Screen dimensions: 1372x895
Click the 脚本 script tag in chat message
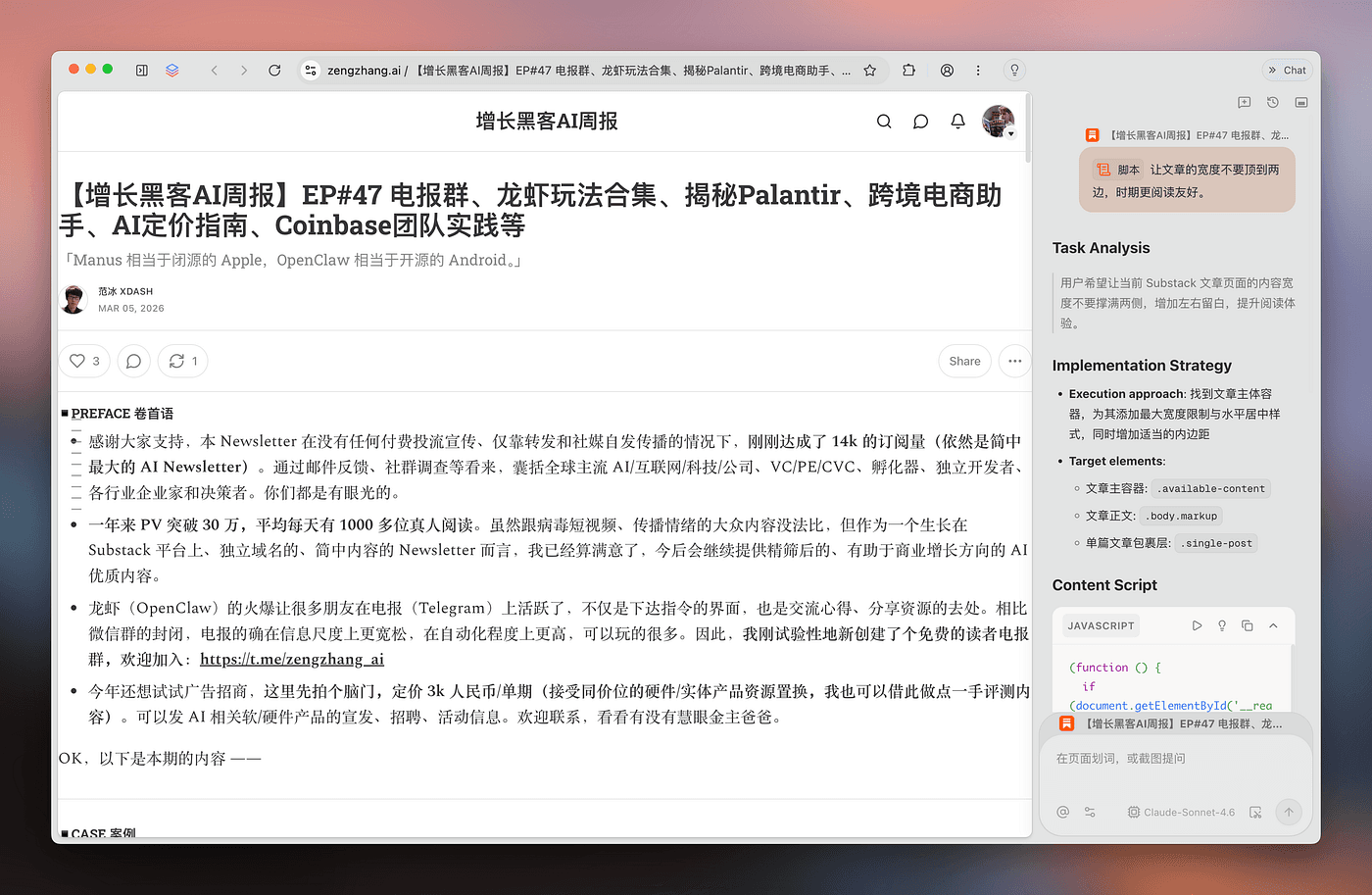(1118, 170)
